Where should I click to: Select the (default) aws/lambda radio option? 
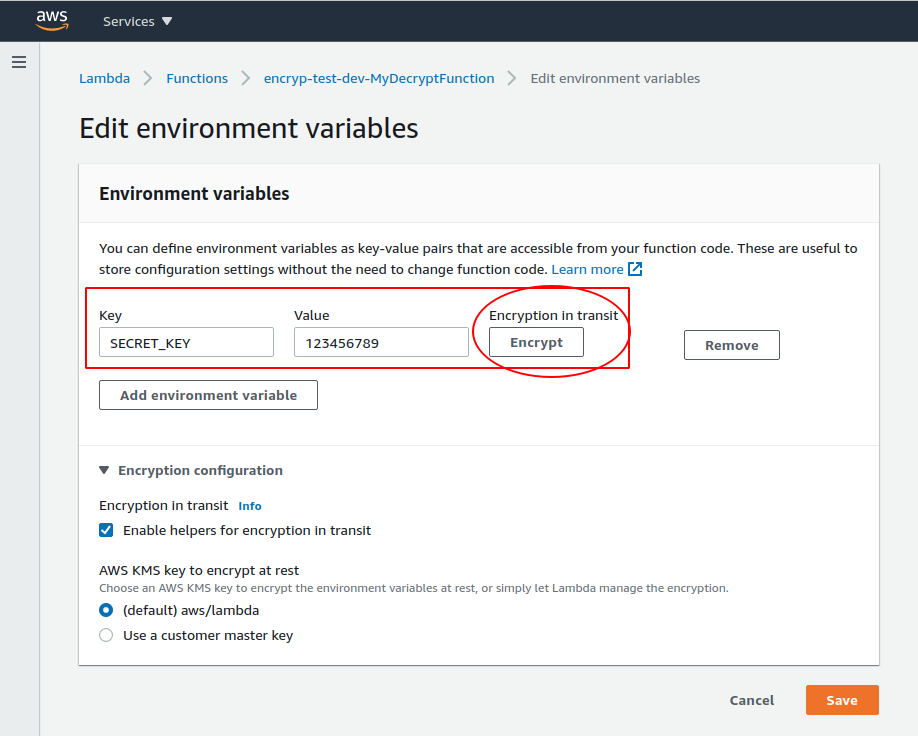[106, 610]
